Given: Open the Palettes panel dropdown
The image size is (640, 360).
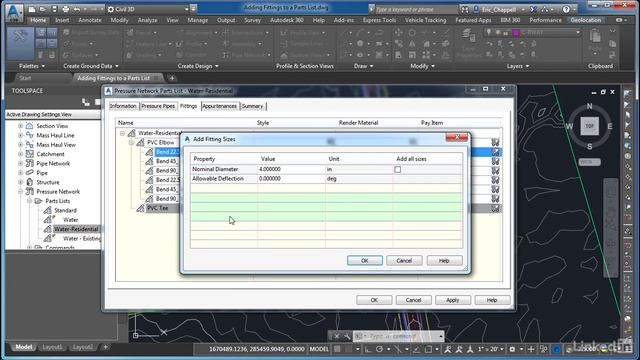Looking at the screenshot, I should click(x=32, y=66).
